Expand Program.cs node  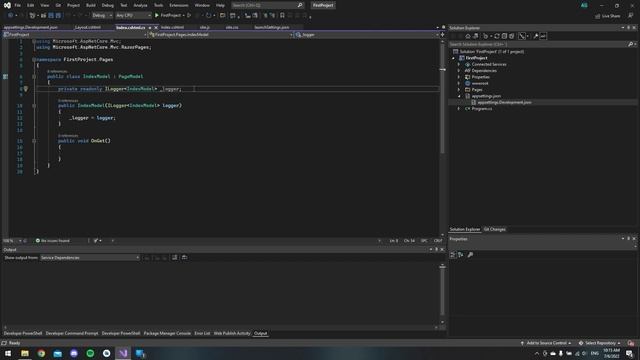click(459, 109)
